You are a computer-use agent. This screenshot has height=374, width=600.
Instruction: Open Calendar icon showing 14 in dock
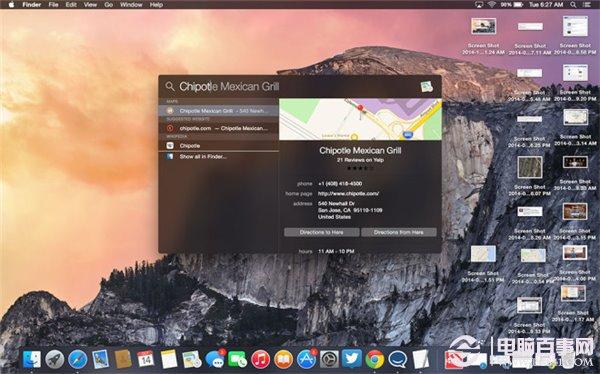point(146,359)
